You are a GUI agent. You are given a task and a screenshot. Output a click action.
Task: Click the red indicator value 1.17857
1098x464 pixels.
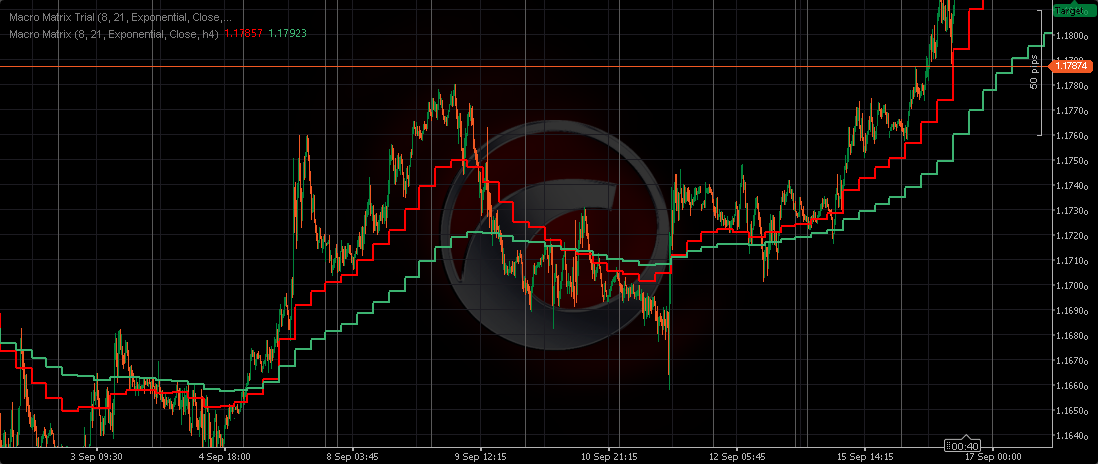(244, 33)
